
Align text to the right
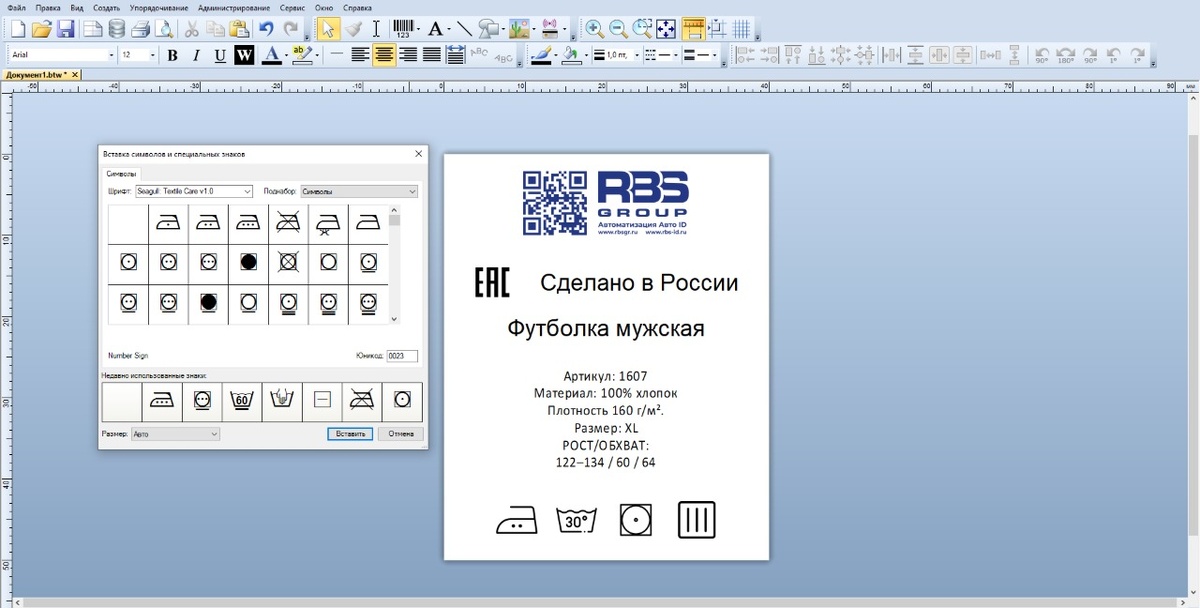408,55
